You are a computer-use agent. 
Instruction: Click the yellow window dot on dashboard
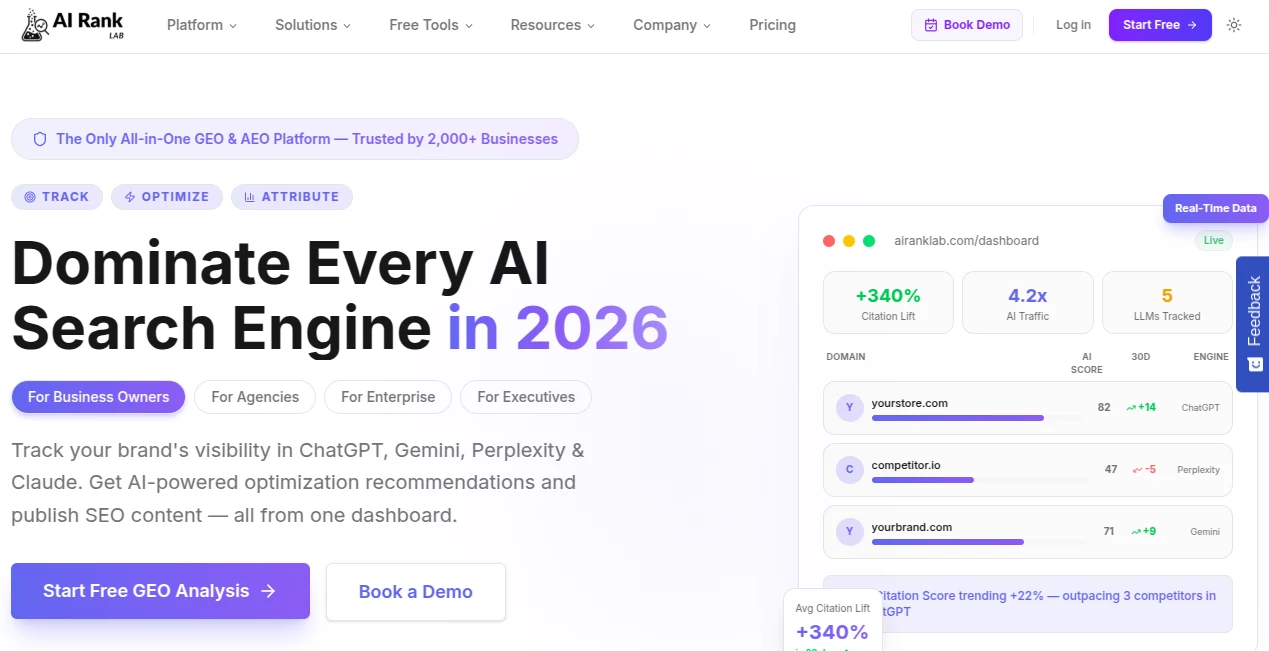pyautogui.click(x=849, y=241)
